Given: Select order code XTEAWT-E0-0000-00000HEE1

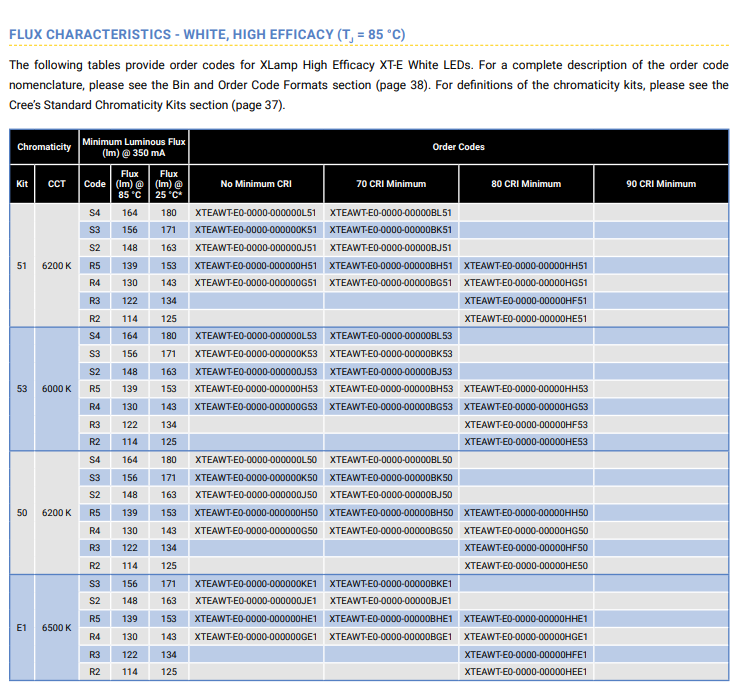Looking at the screenshot, I should coord(525,672).
